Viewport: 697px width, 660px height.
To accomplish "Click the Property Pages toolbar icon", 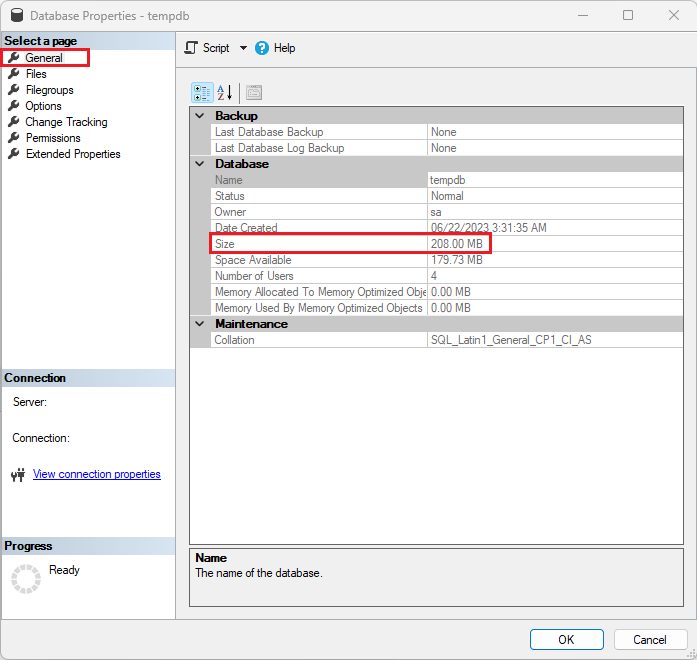I will 254,93.
